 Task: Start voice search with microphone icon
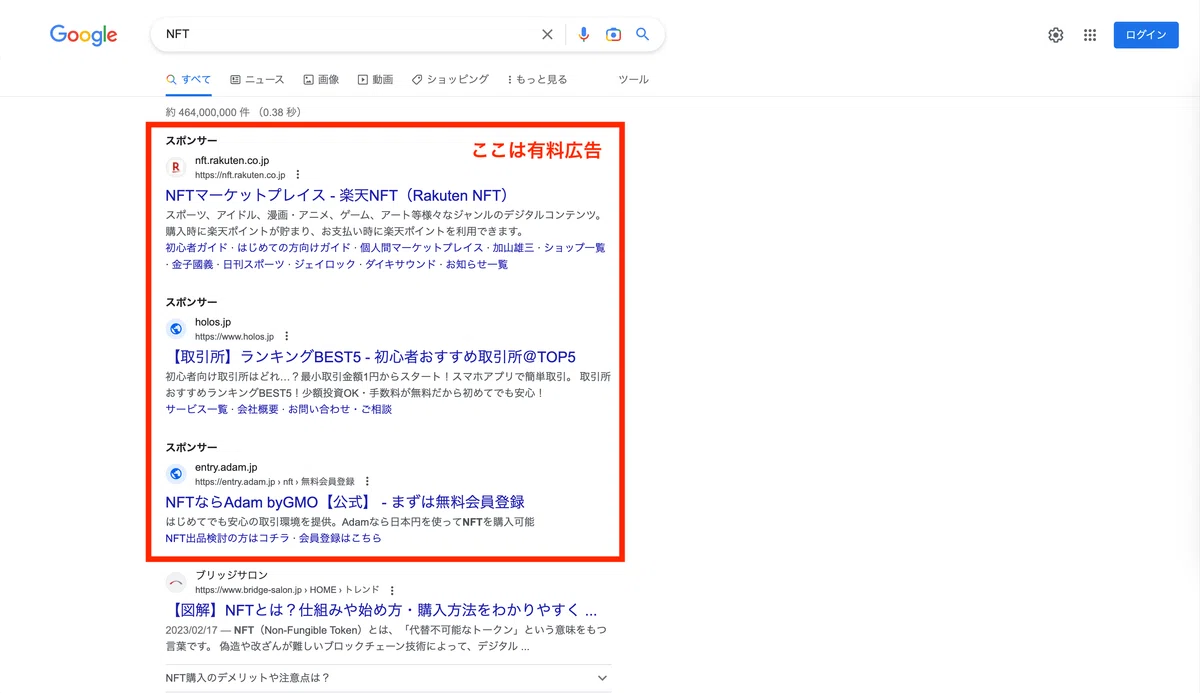click(x=584, y=34)
